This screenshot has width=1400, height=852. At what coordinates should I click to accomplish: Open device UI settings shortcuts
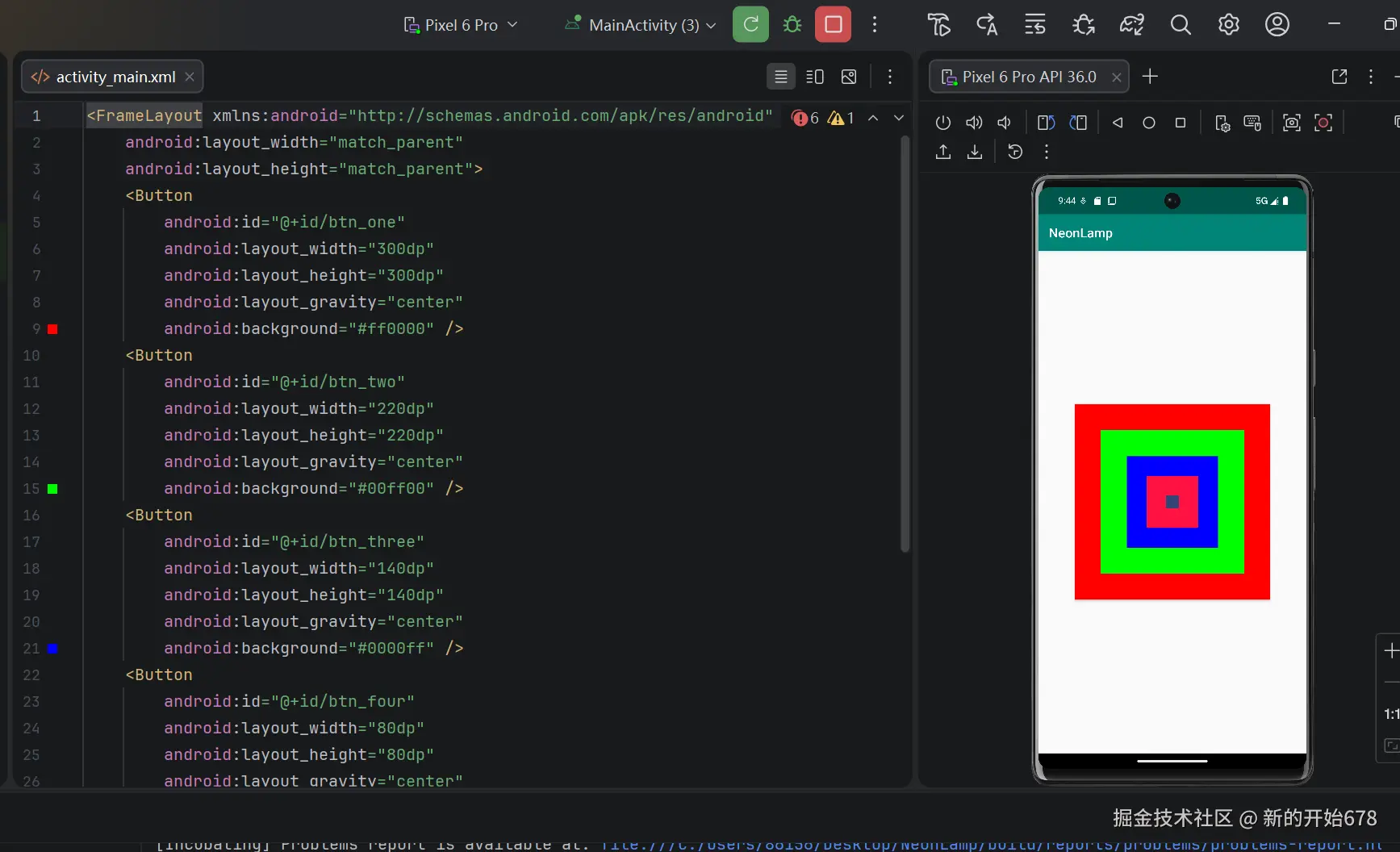point(1222,123)
